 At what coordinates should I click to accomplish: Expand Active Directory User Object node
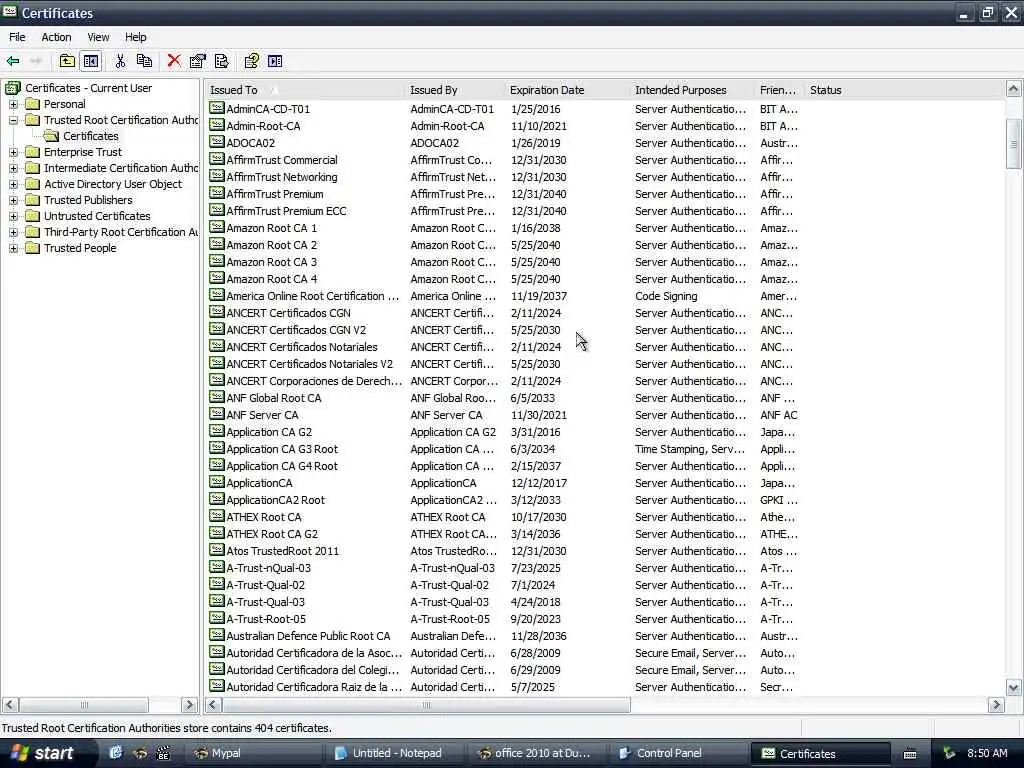pyautogui.click(x=13, y=184)
